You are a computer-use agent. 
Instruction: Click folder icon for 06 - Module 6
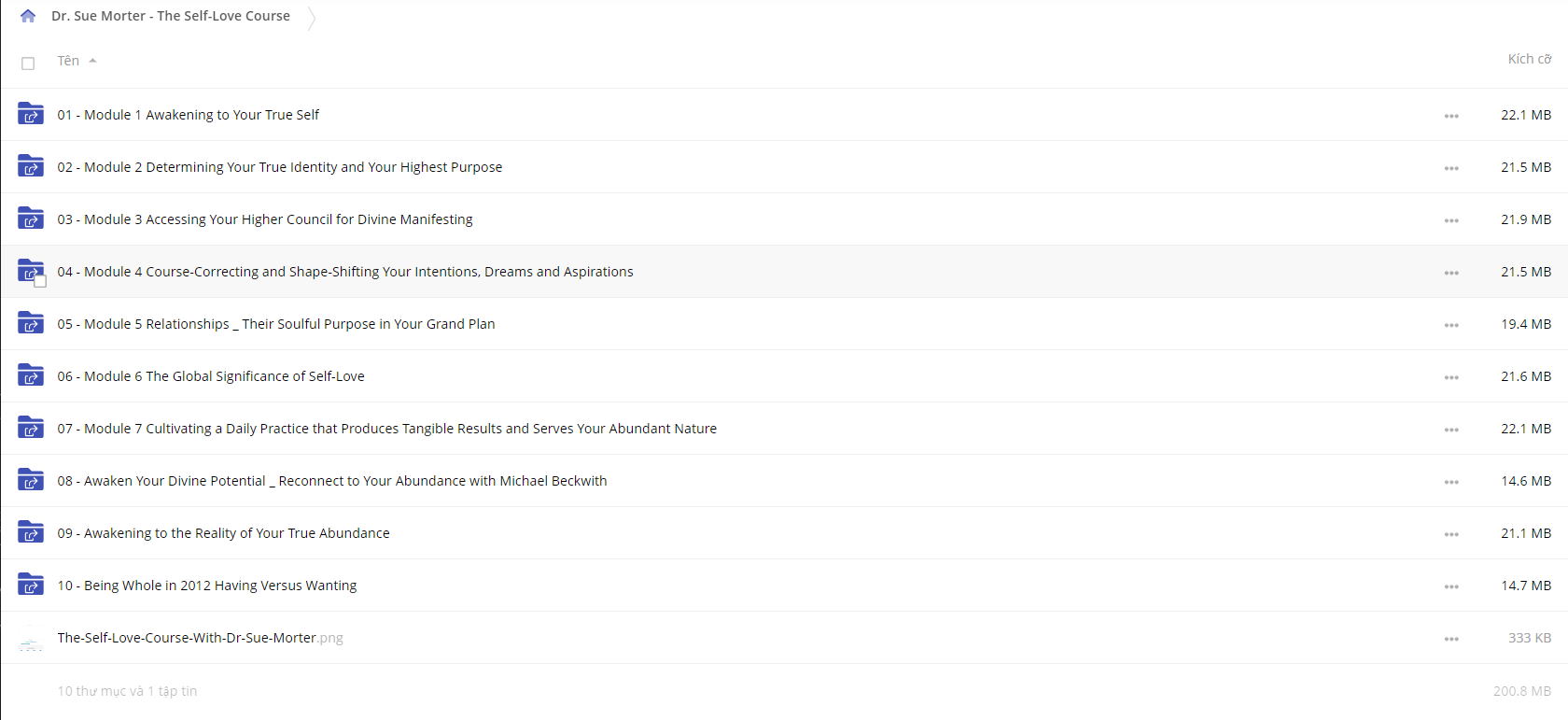(x=31, y=375)
